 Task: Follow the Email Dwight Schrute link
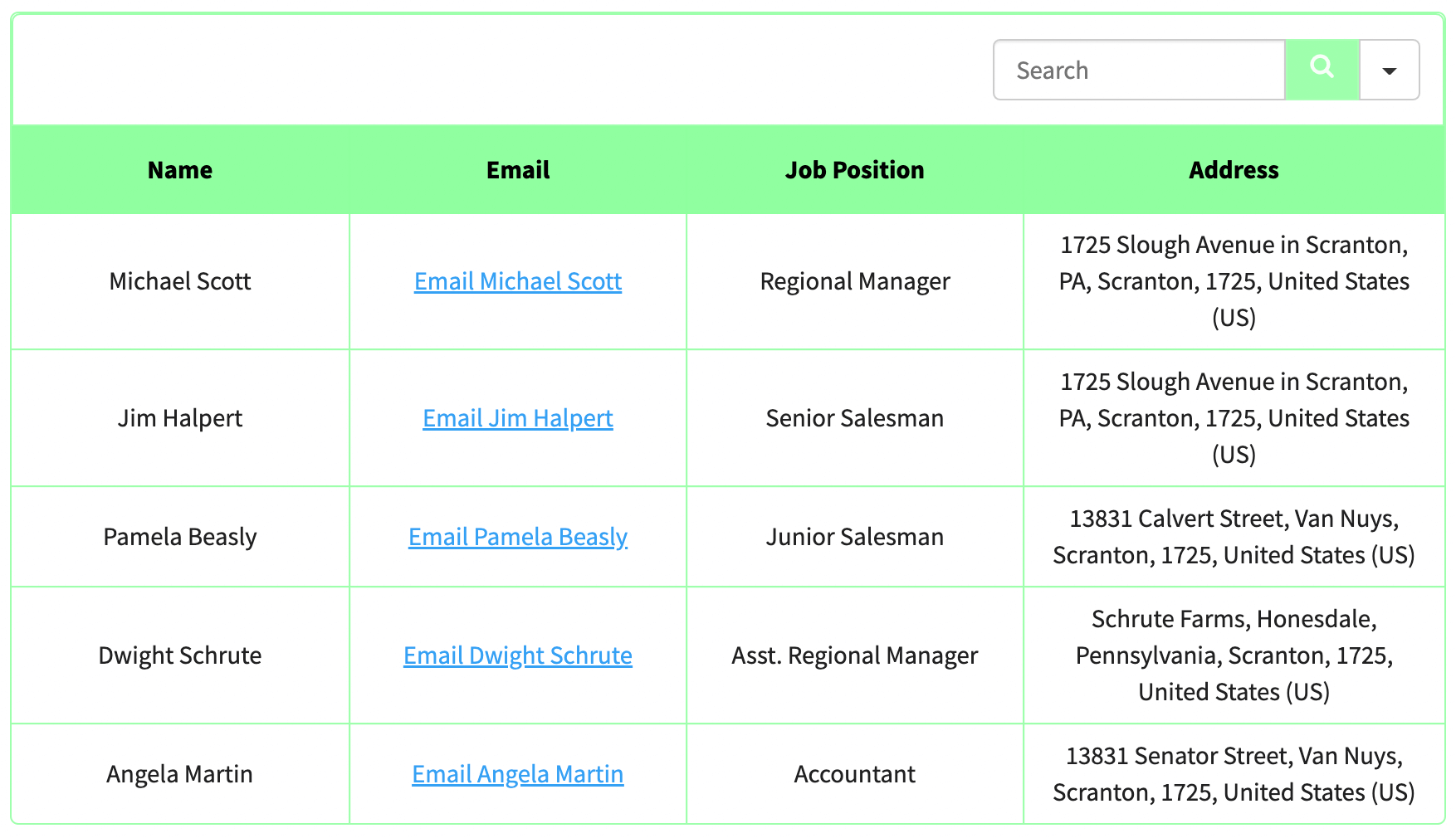(x=518, y=655)
